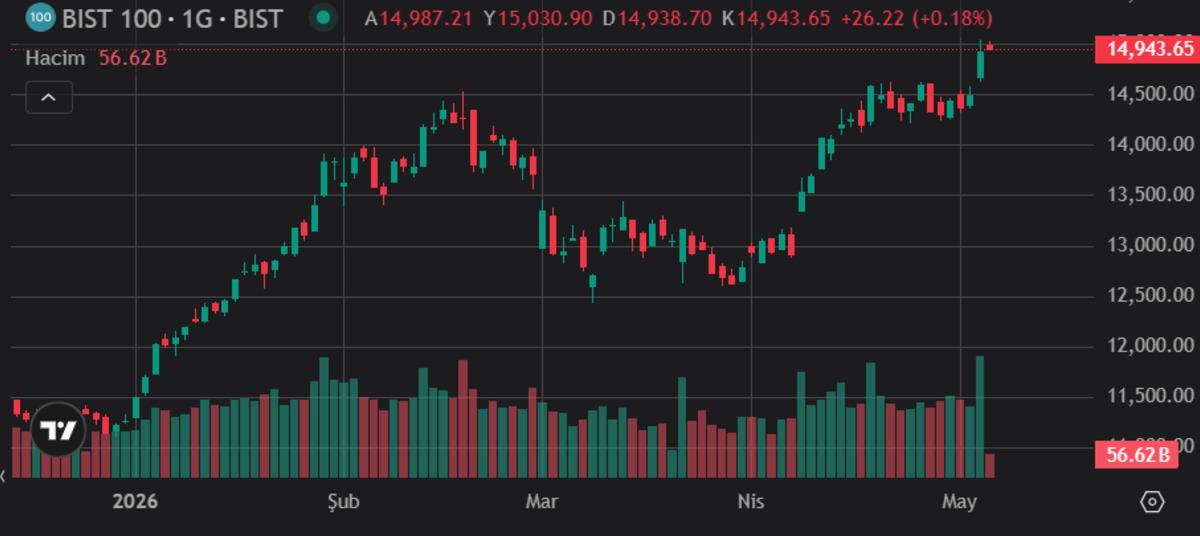Image resolution: width=1200 pixels, height=536 pixels.
Task: Click the Hacim value 56.62 B
Action: pos(132,58)
